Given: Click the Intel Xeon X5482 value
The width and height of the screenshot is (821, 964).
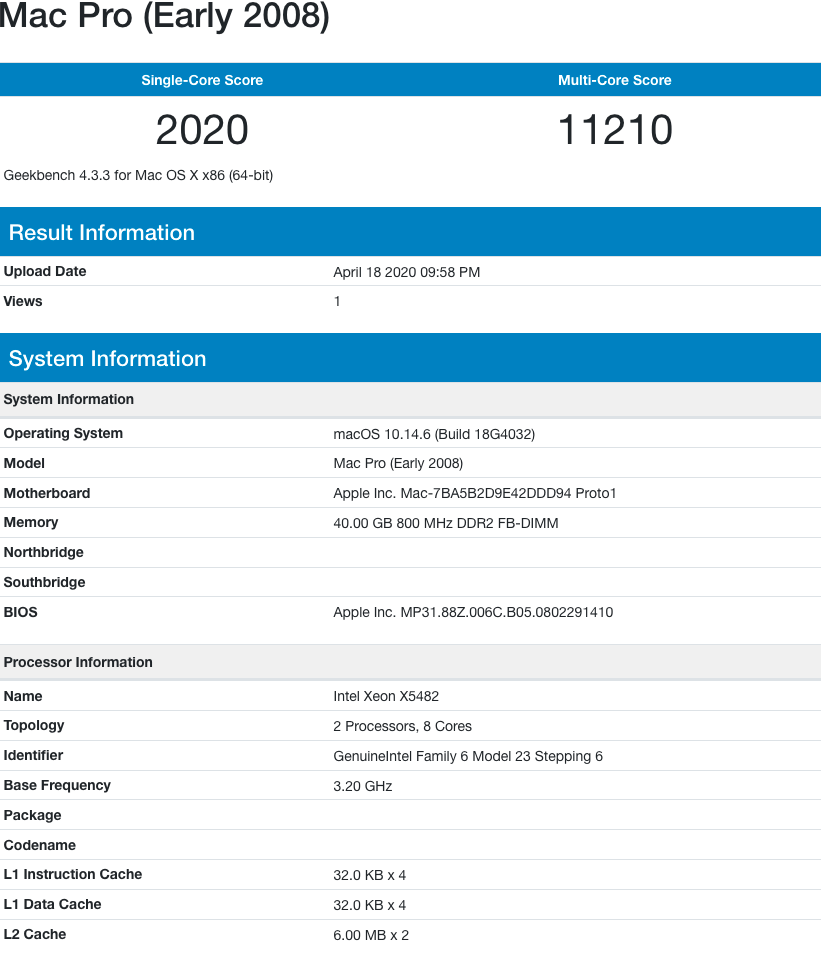Looking at the screenshot, I should (386, 696).
